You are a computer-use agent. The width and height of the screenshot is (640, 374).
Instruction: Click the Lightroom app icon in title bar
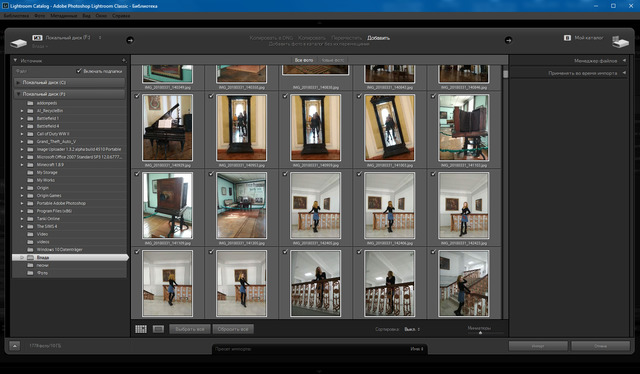pos(5,6)
